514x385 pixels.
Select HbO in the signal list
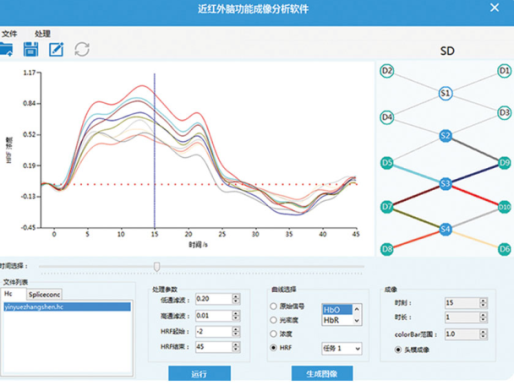coord(337,310)
